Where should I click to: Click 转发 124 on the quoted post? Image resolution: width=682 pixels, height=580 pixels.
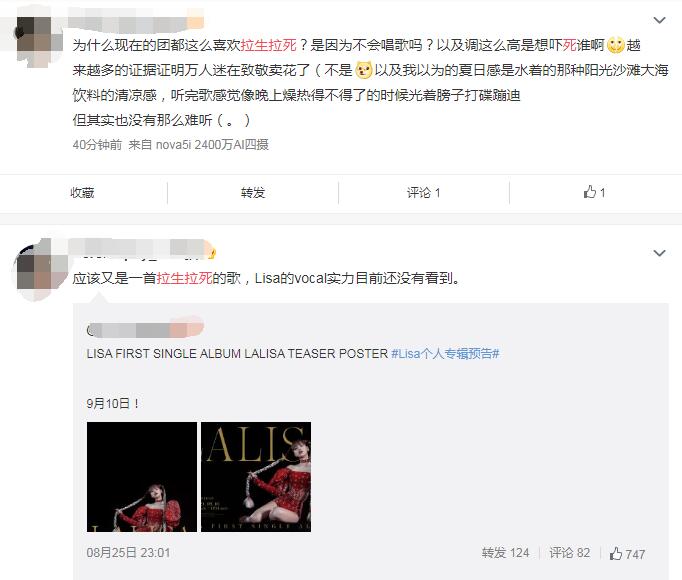tap(505, 553)
